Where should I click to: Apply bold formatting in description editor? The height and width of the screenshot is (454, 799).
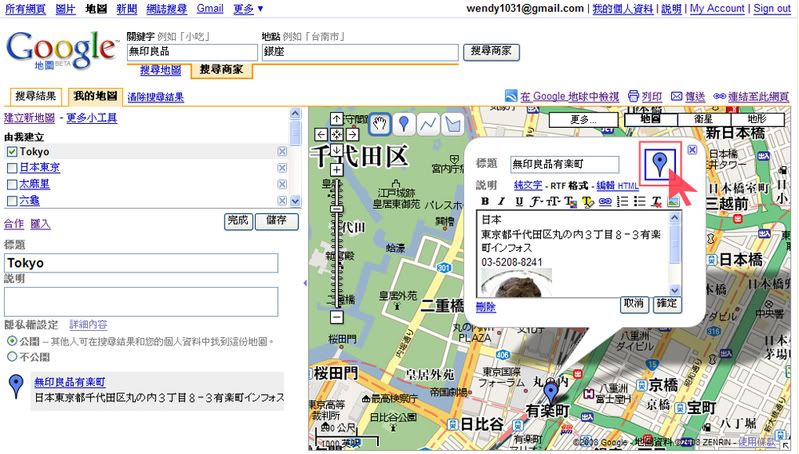pos(485,201)
